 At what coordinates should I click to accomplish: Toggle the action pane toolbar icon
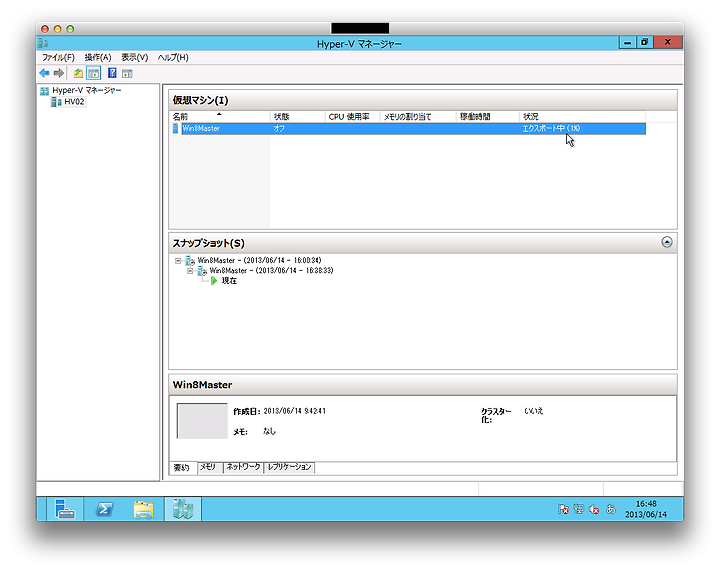coord(127,73)
